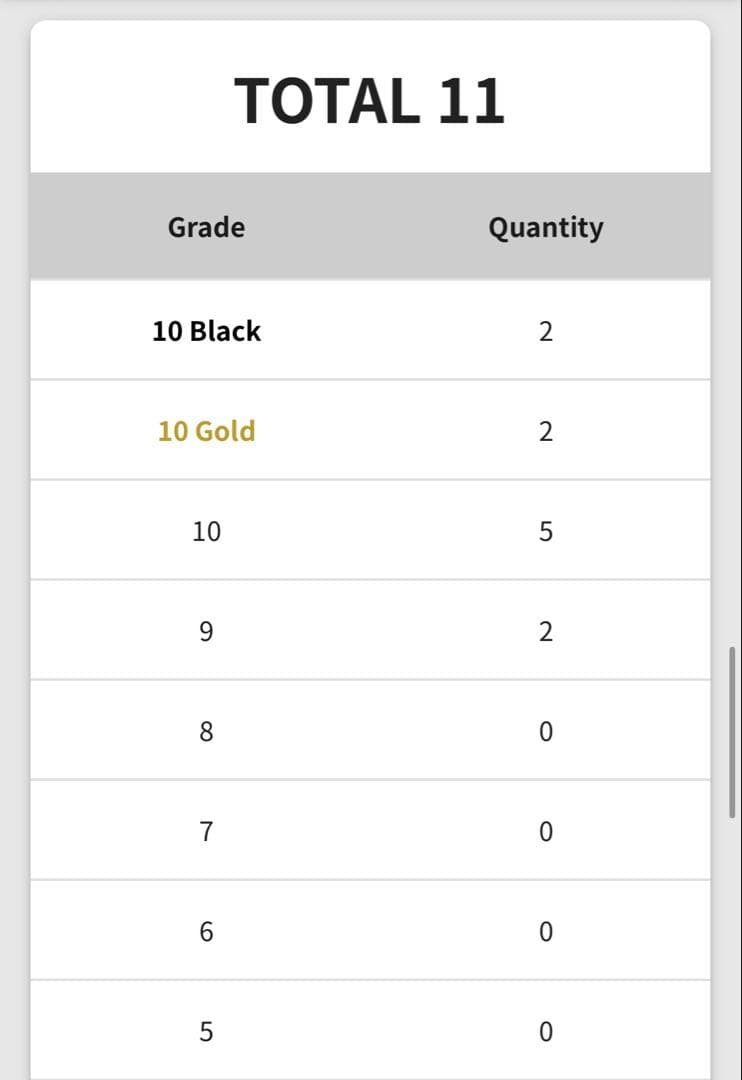742x1080 pixels.
Task: Click the Quantity column header
Action: [x=545, y=228]
